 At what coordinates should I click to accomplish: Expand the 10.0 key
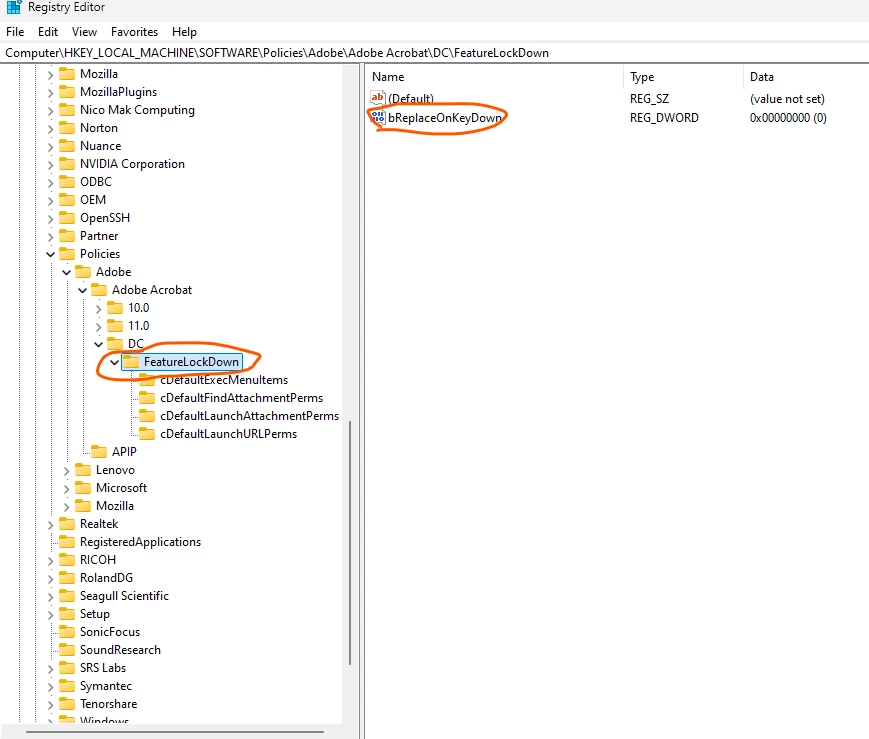pos(98,309)
